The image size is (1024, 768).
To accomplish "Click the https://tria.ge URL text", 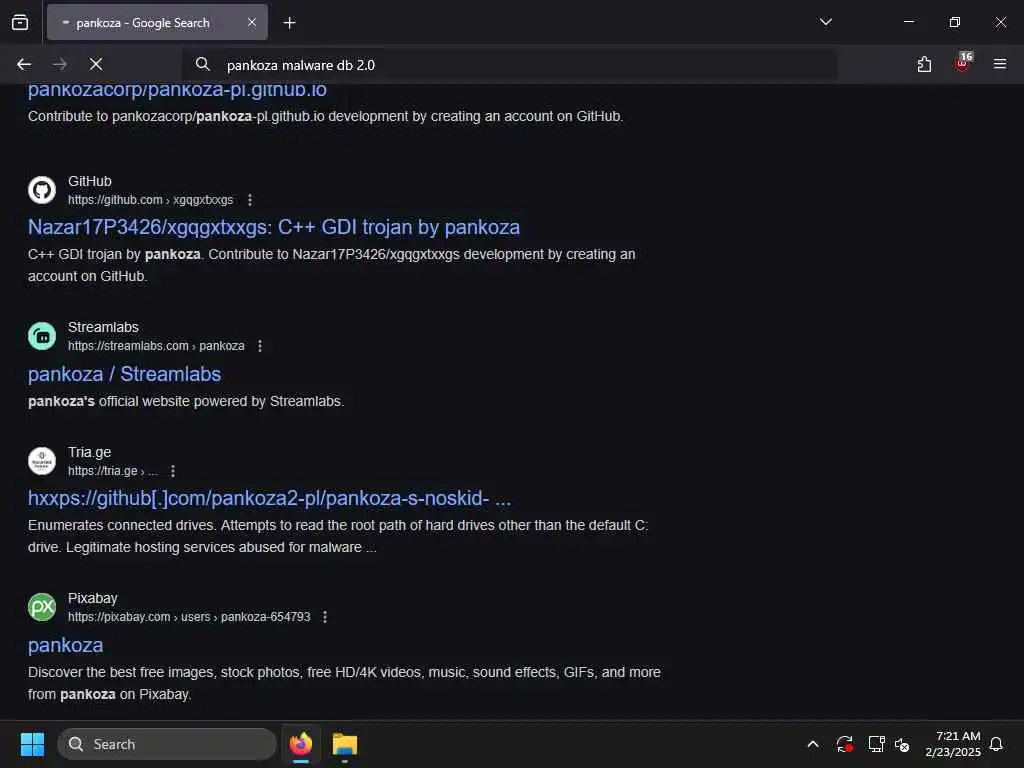I will [x=103, y=471].
